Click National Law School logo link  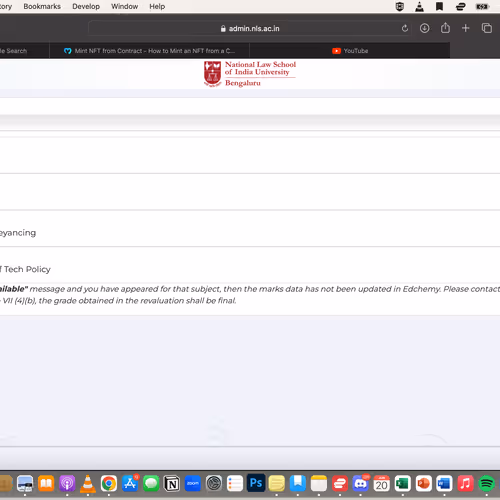(250, 74)
